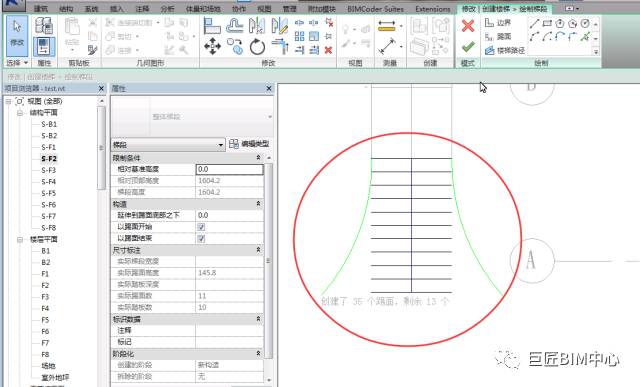
Task: Collapse the 尺寸标注 property group
Action: [258, 249]
